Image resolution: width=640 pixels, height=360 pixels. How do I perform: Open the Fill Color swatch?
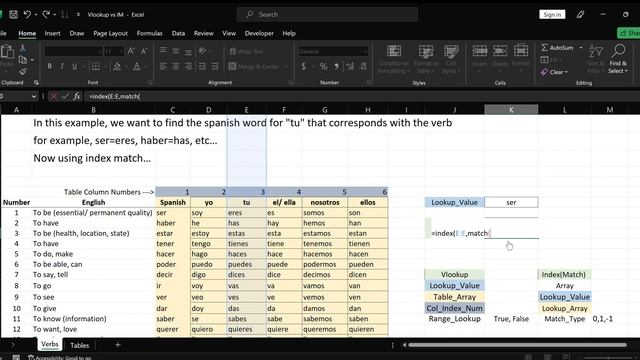(x=117, y=66)
